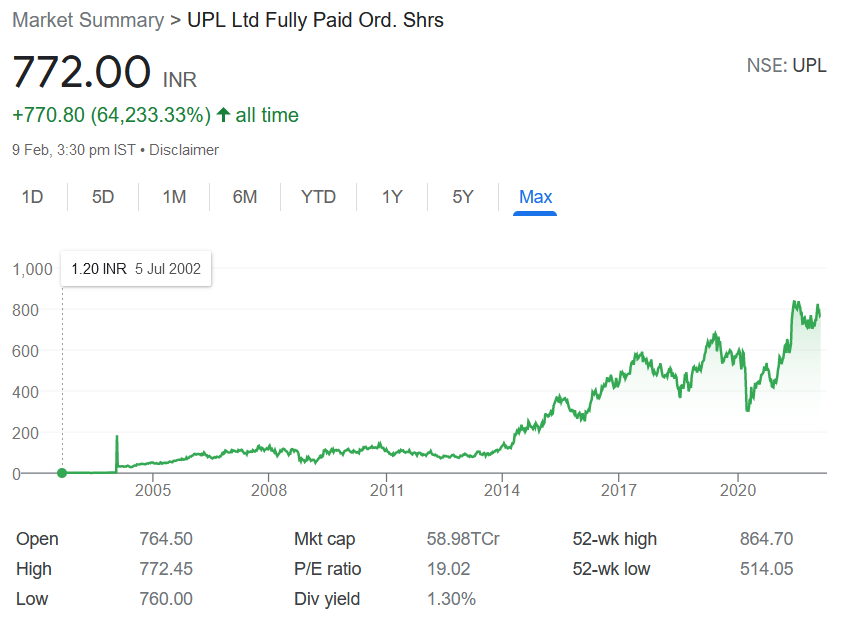Select the 5D time range tab

tap(103, 197)
